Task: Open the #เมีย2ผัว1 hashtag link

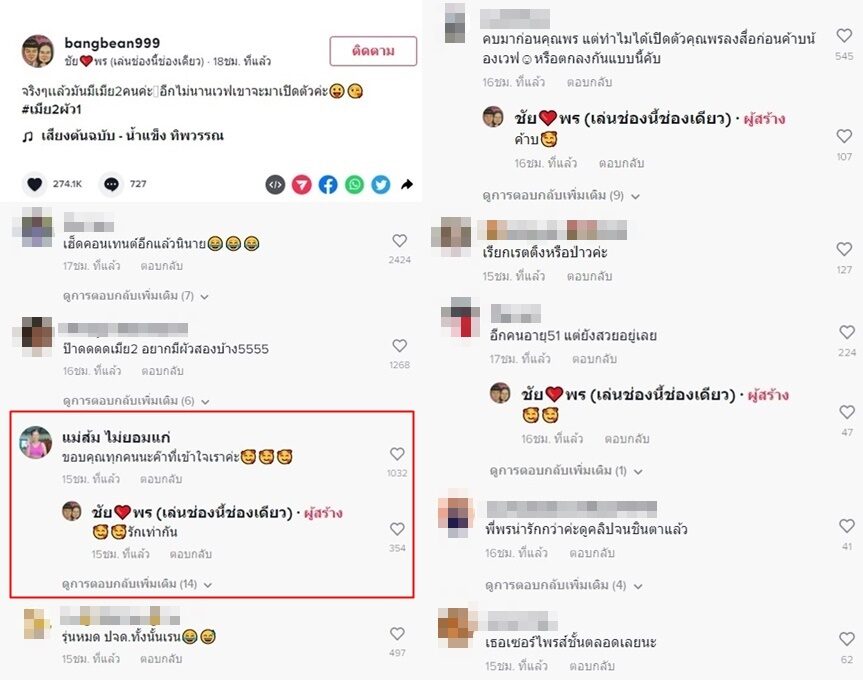Action: click(52, 109)
